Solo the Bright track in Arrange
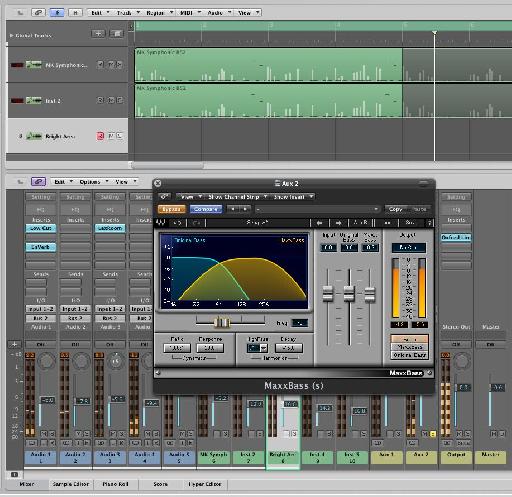This screenshot has height=497, width=512. (x=120, y=136)
